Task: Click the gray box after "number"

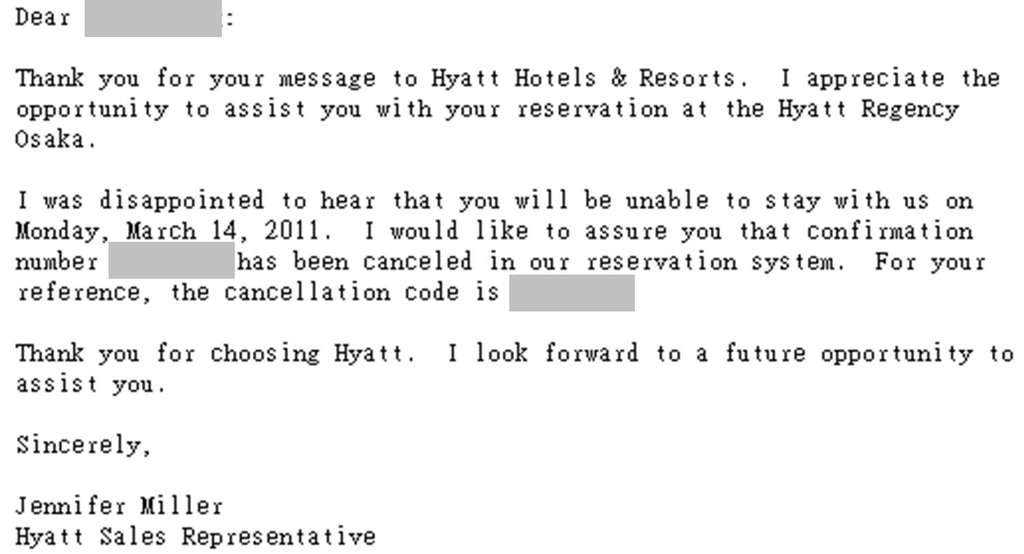Action: pos(172,261)
